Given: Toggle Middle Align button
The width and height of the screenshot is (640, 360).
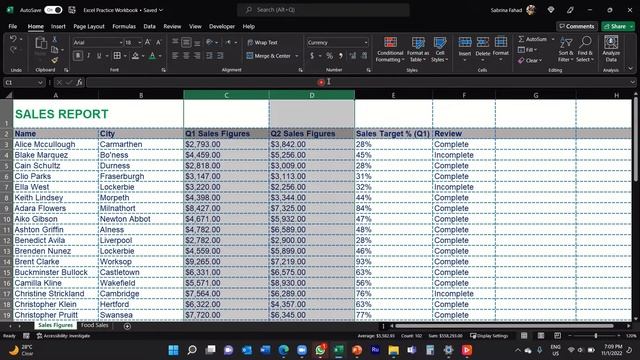Looking at the screenshot, I should click(x=186, y=42).
